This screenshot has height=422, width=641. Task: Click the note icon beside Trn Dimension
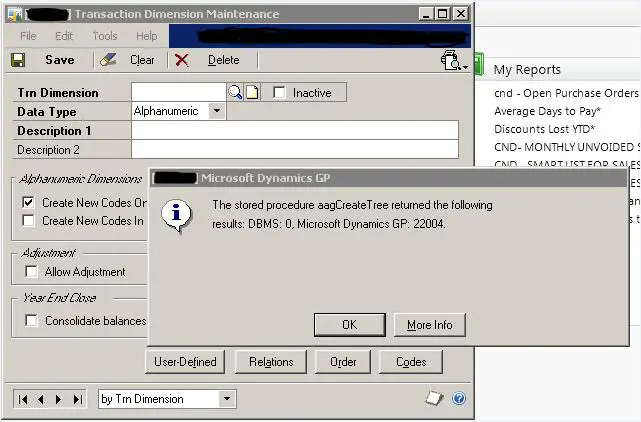pos(252,92)
